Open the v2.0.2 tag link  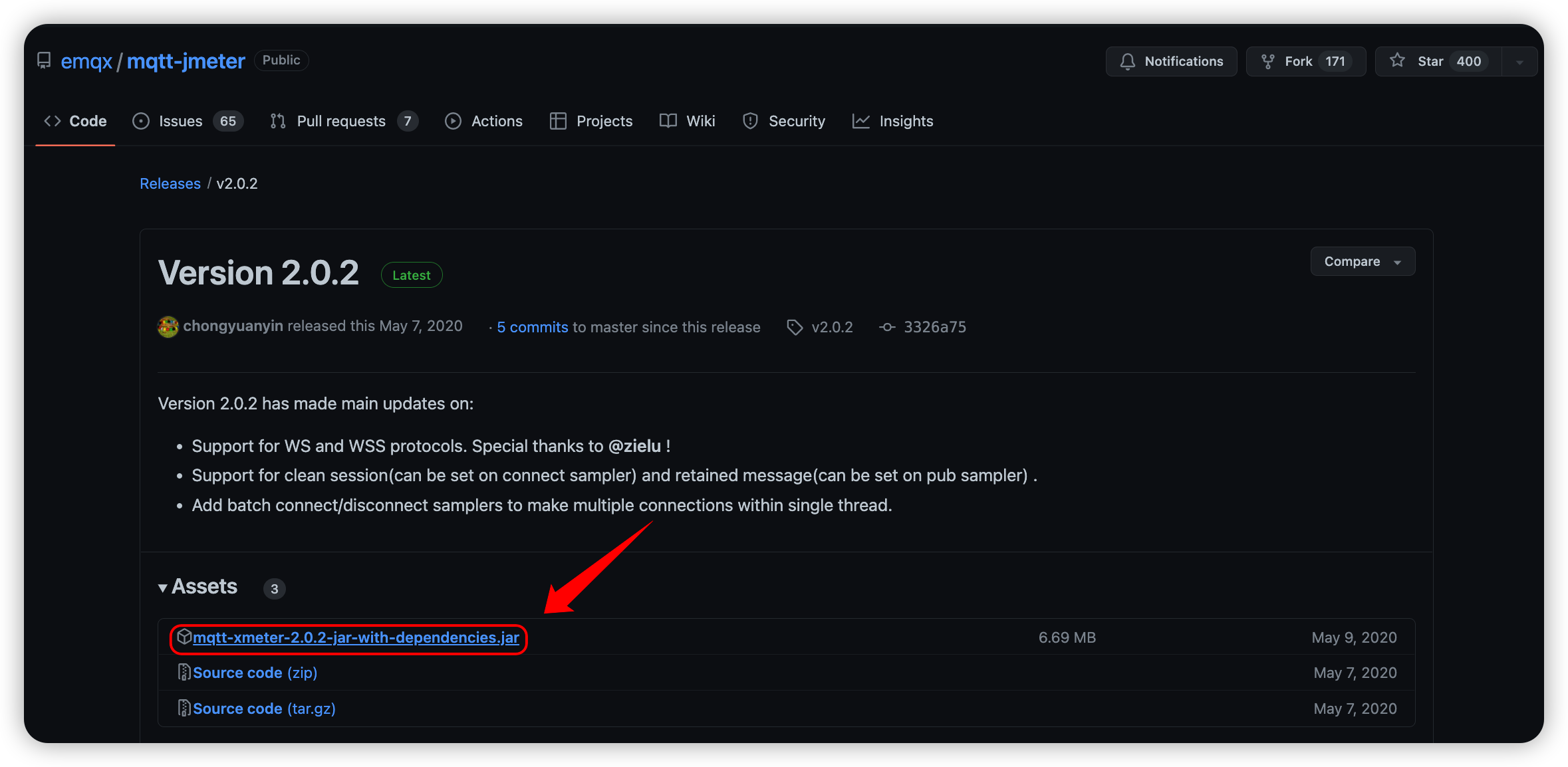(x=832, y=327)
